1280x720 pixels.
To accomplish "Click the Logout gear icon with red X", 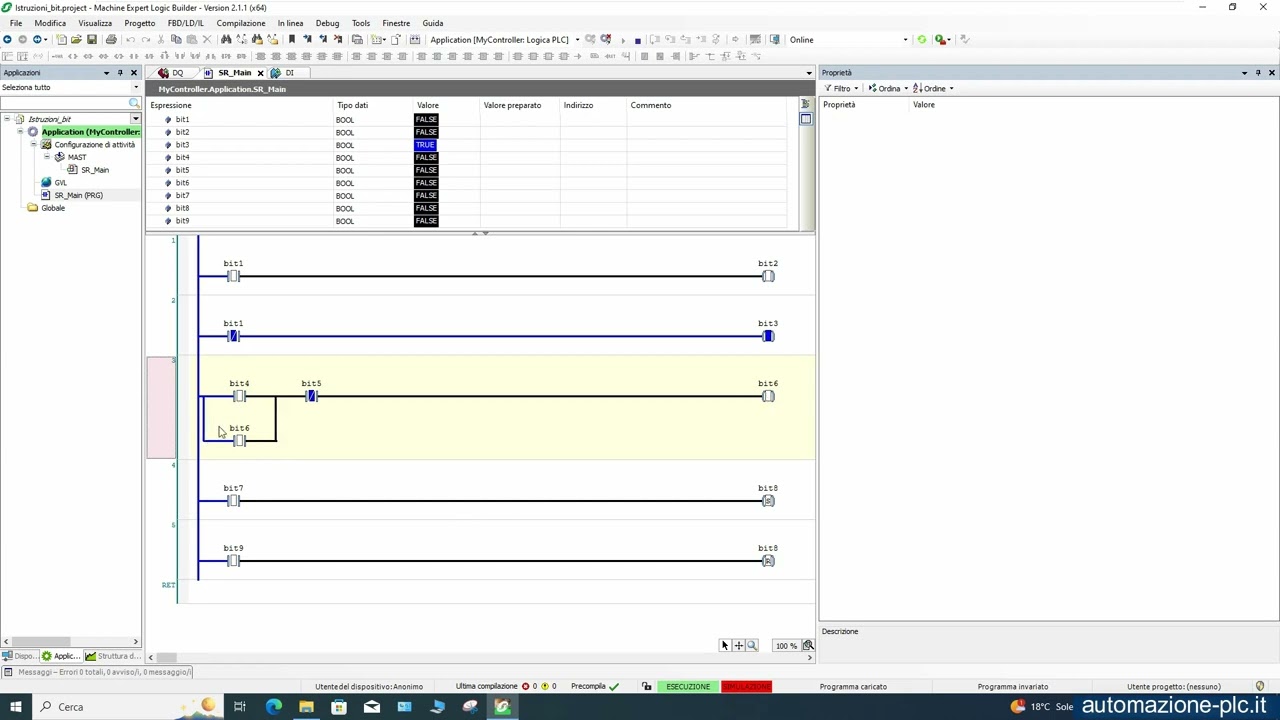I will click(606, 40).
